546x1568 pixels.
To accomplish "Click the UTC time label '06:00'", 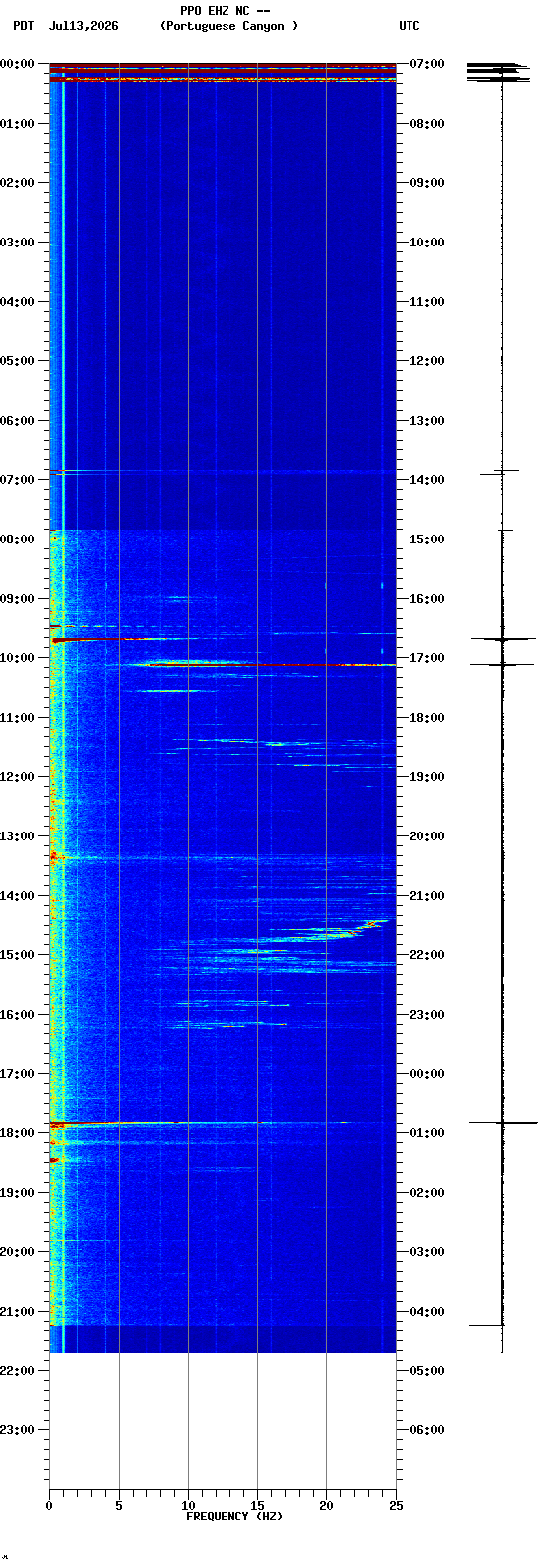I will (x=427, y=1430).
